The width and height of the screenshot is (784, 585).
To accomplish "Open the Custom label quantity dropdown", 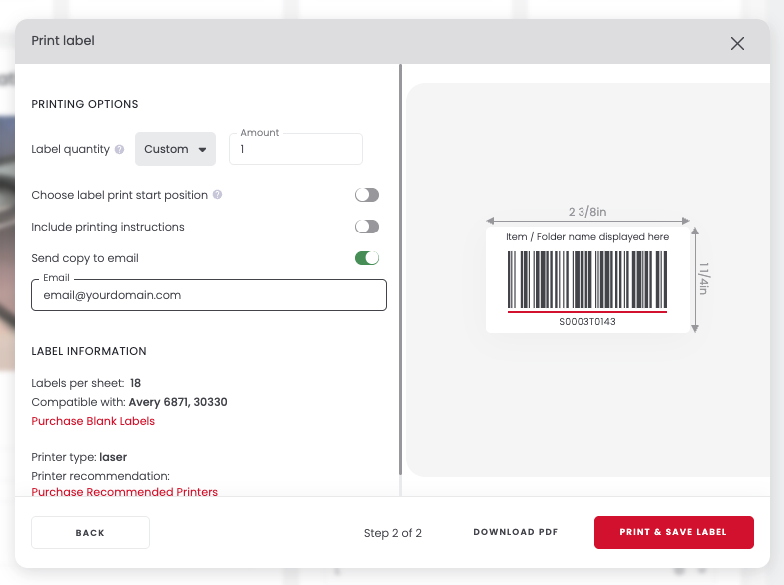I will [175, 149].
